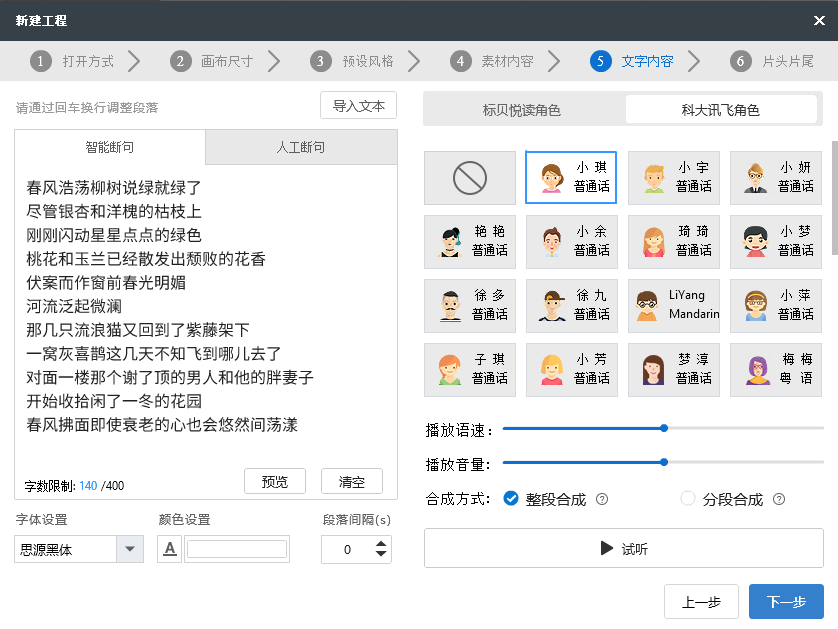Click the 140 character count value
This screenshot has height=629, width=838.
point(88,486)
